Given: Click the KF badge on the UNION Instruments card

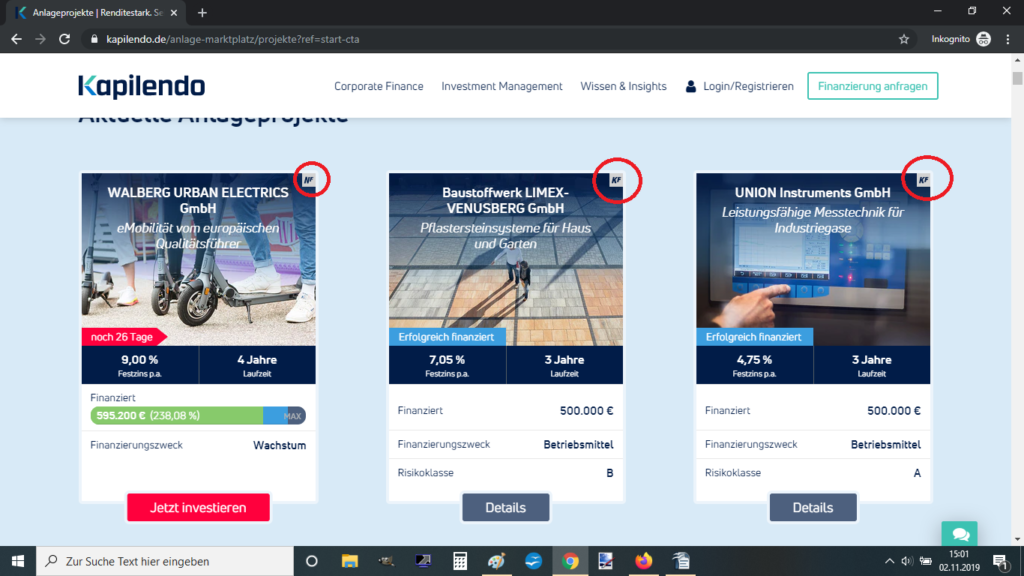Looking at the screenshot, I should point(923,180).
